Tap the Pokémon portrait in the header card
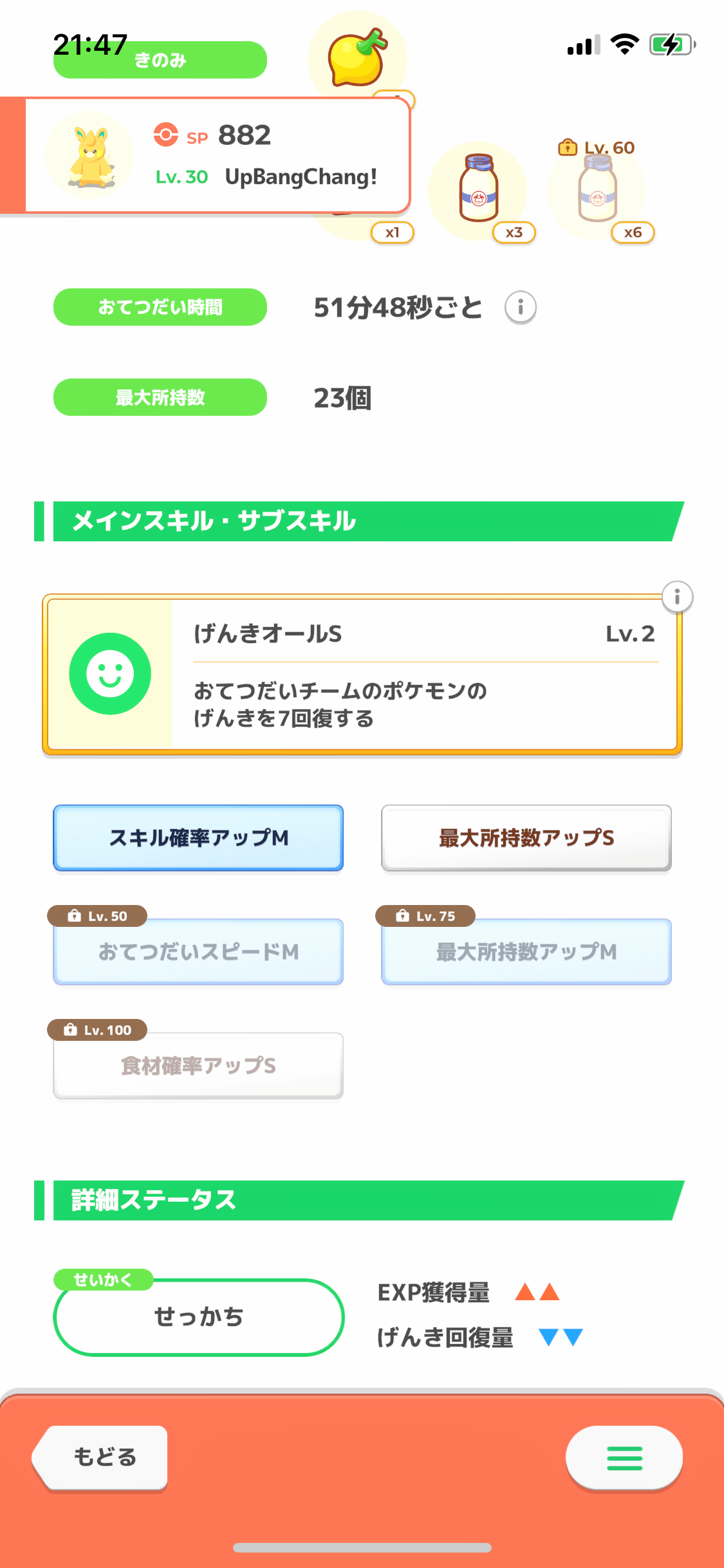 90,156
